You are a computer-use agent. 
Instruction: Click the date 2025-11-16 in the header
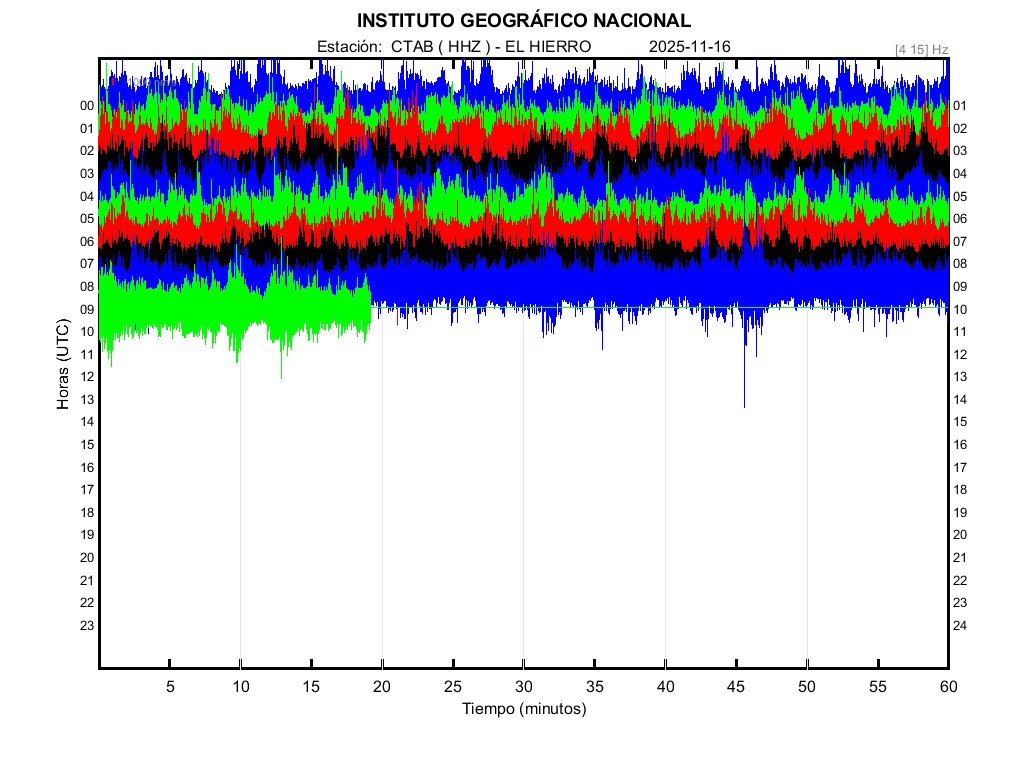(690, 47)
